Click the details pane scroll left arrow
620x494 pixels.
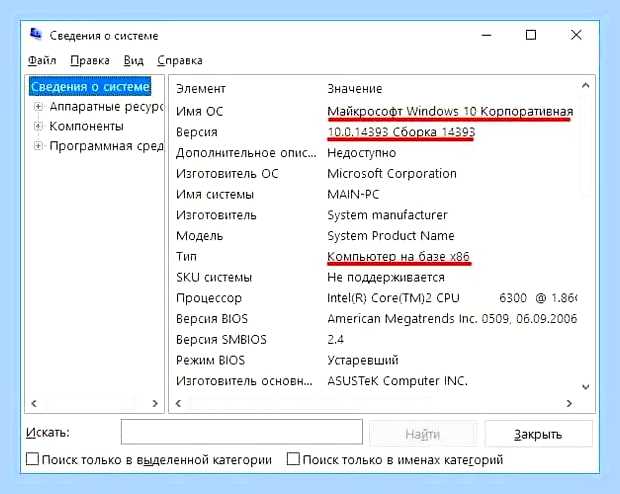tap(178, 403)
